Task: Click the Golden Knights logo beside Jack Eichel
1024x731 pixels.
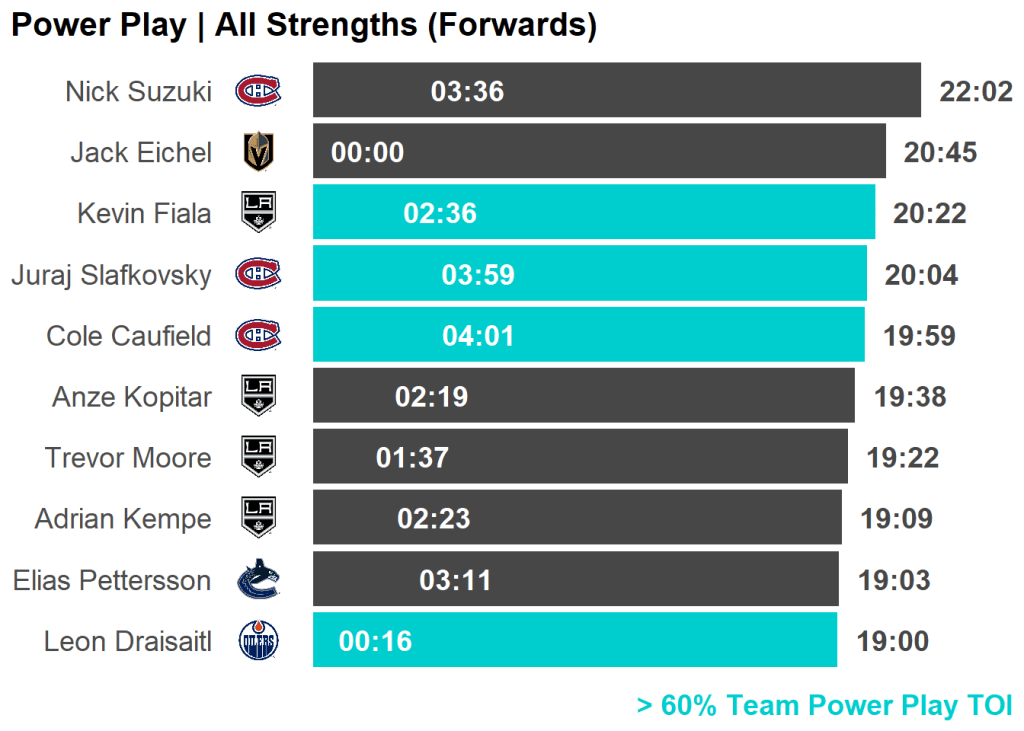Action: click(x=258, y=152)
